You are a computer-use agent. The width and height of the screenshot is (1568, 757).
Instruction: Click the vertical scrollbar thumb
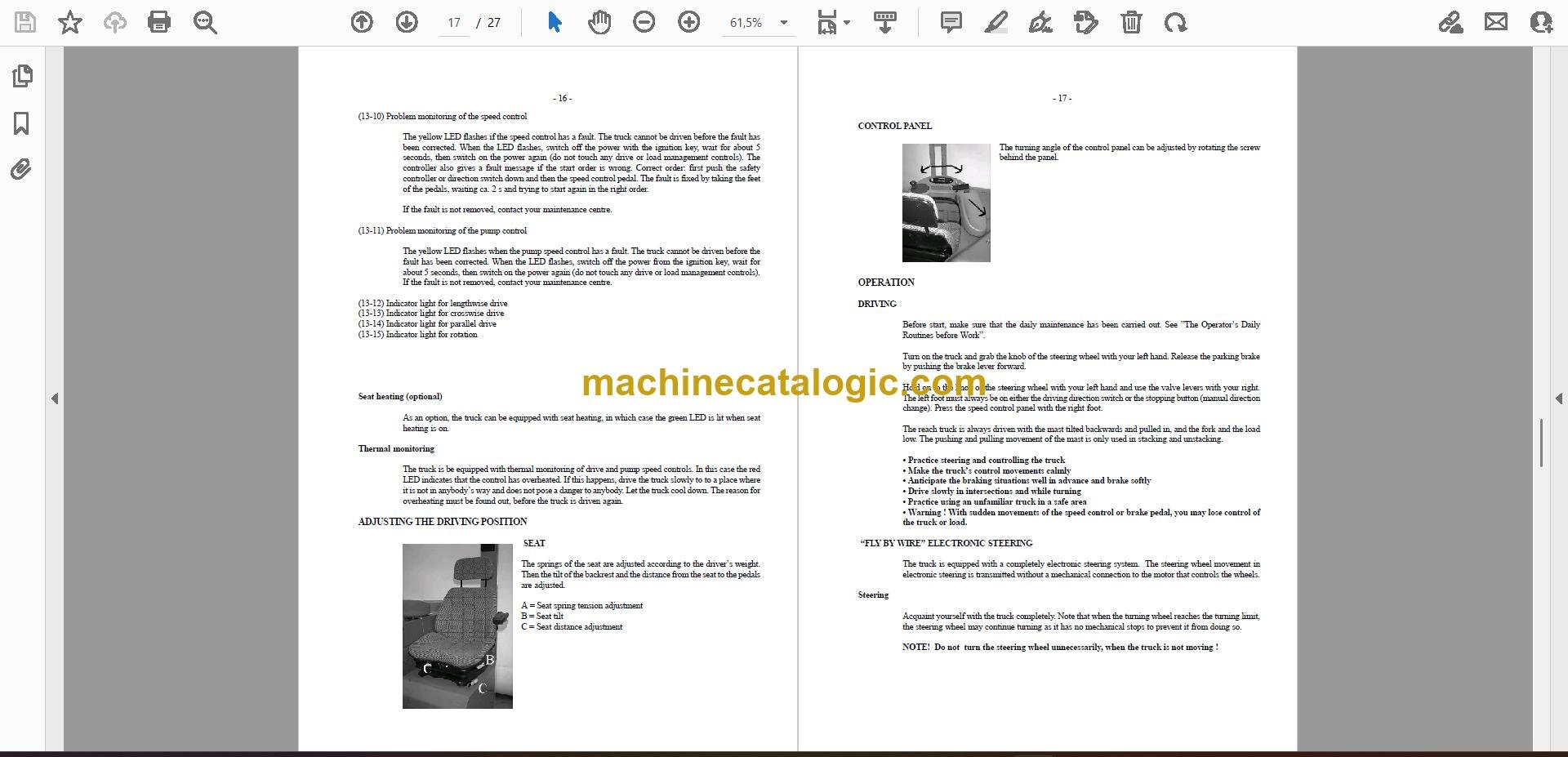(x=1541, y=443)
